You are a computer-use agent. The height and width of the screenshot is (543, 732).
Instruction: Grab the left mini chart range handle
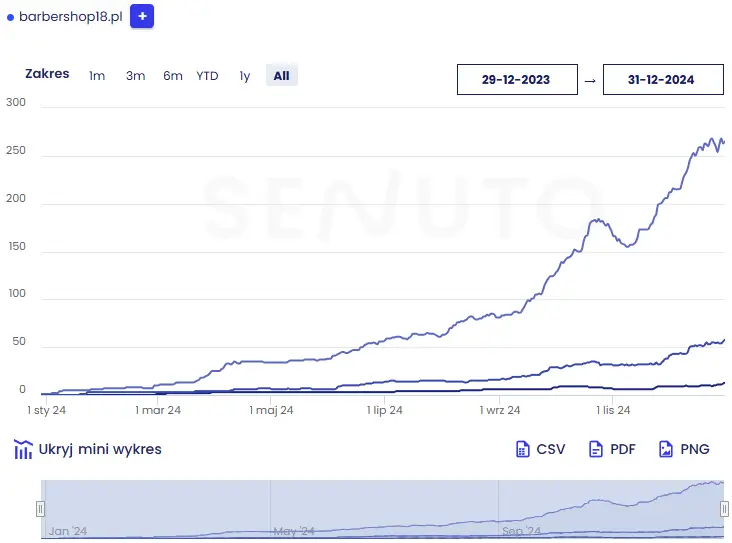coord(41,509)
